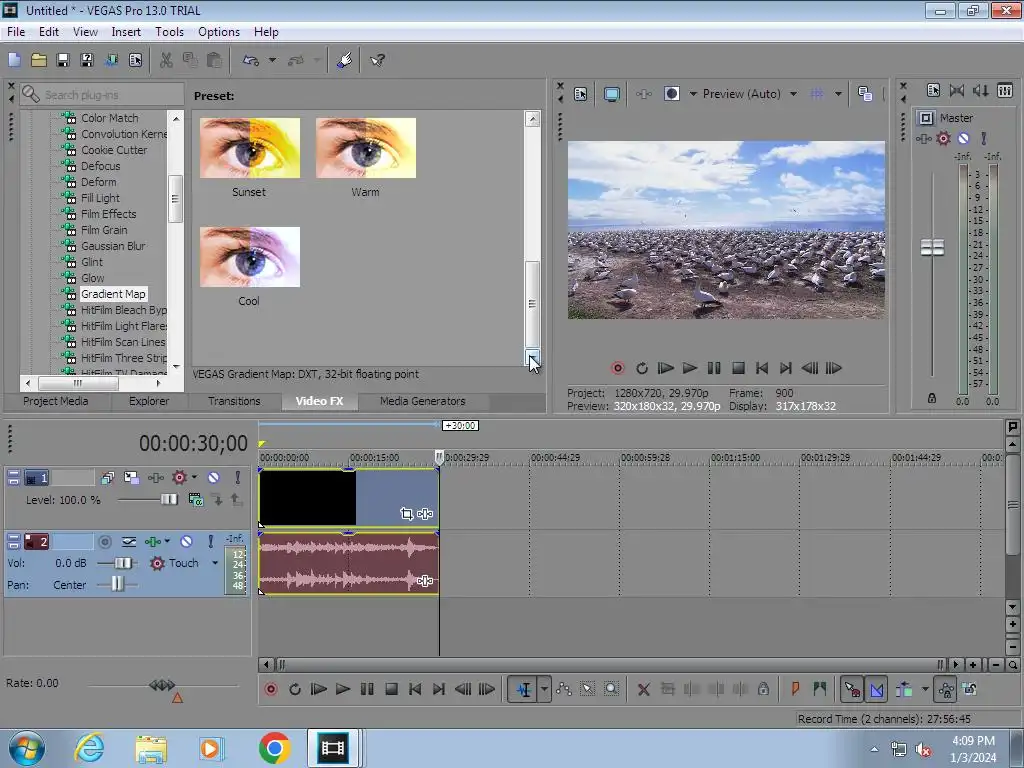Toggle Solo exclamation on video track 1
Screen dimensions: 1024x768
[x=238, y=478]
